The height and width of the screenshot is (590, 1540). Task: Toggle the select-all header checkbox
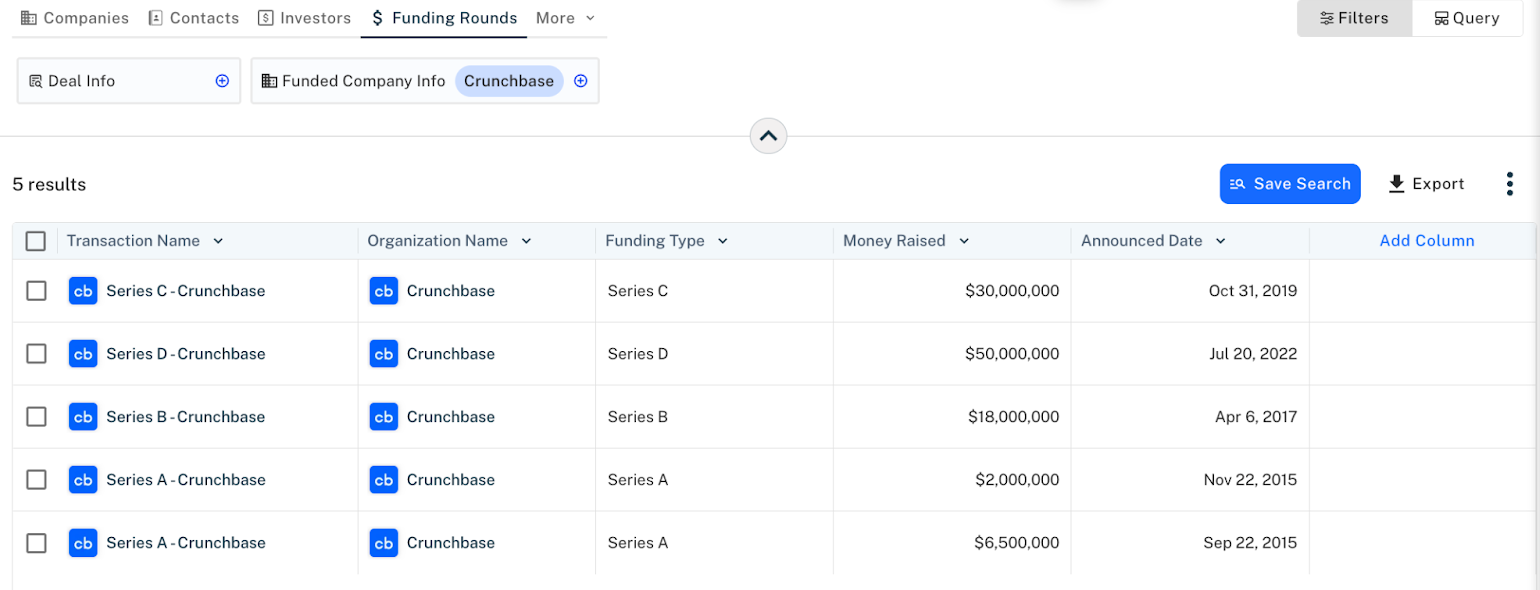click(x=36, y=241)
